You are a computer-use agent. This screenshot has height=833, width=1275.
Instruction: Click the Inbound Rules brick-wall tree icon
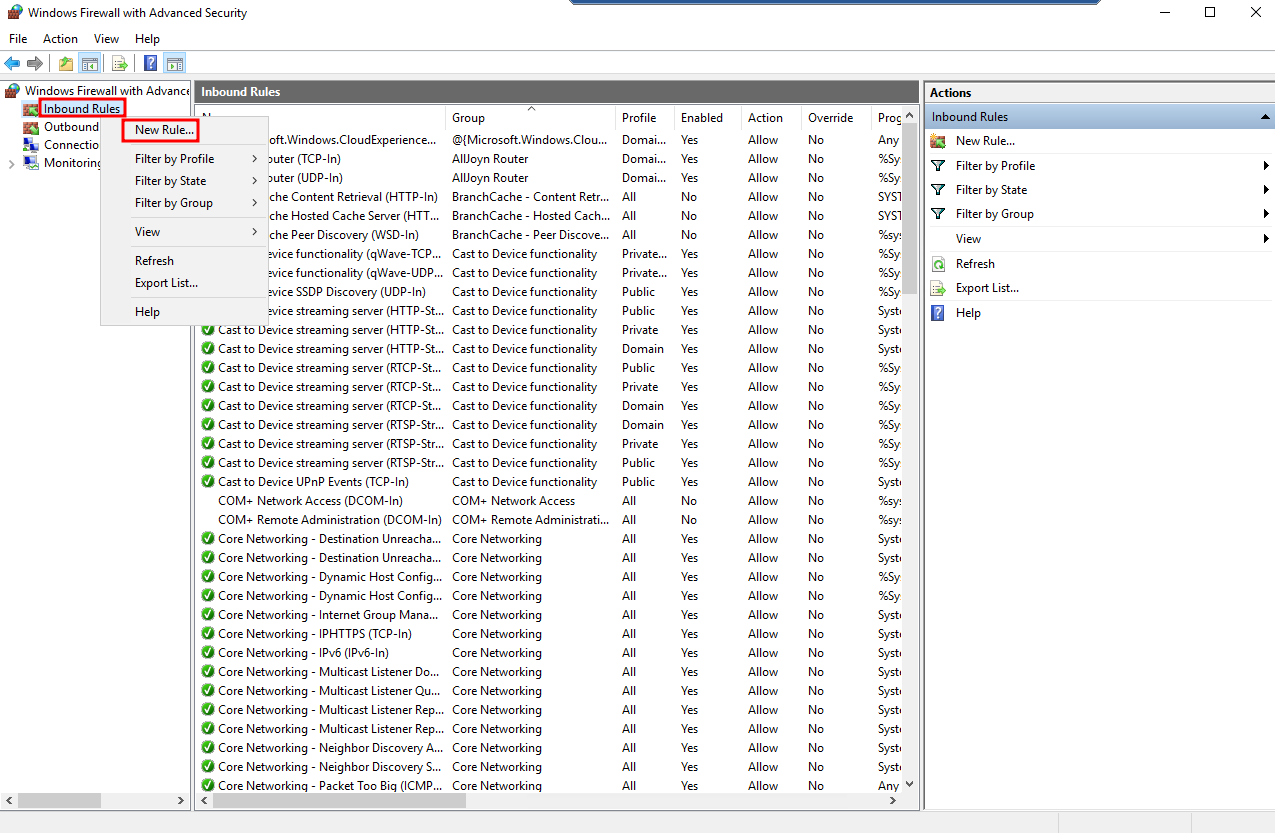31,109
